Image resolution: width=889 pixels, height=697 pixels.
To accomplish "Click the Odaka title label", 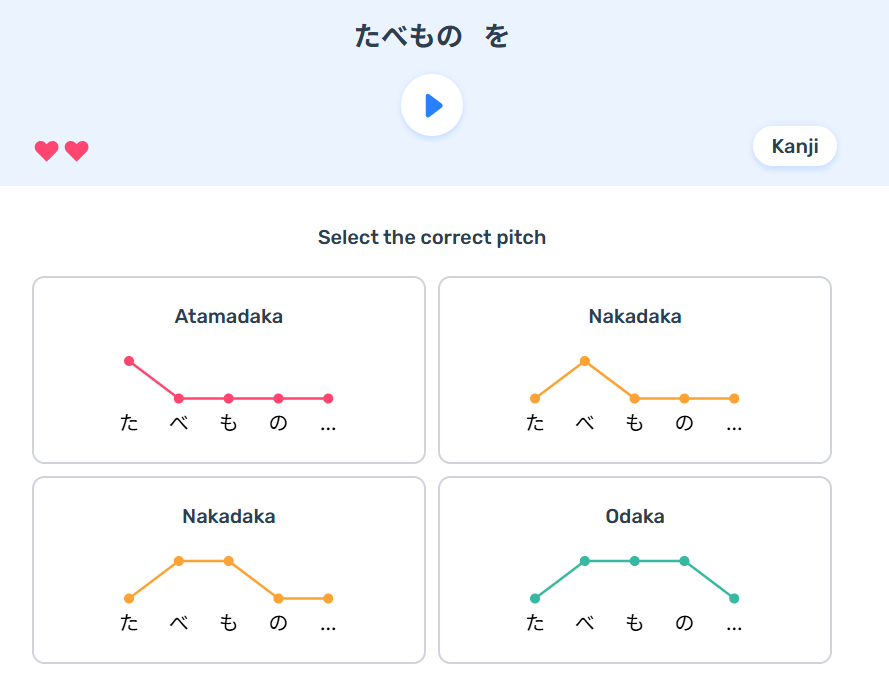I will point(634,517).
